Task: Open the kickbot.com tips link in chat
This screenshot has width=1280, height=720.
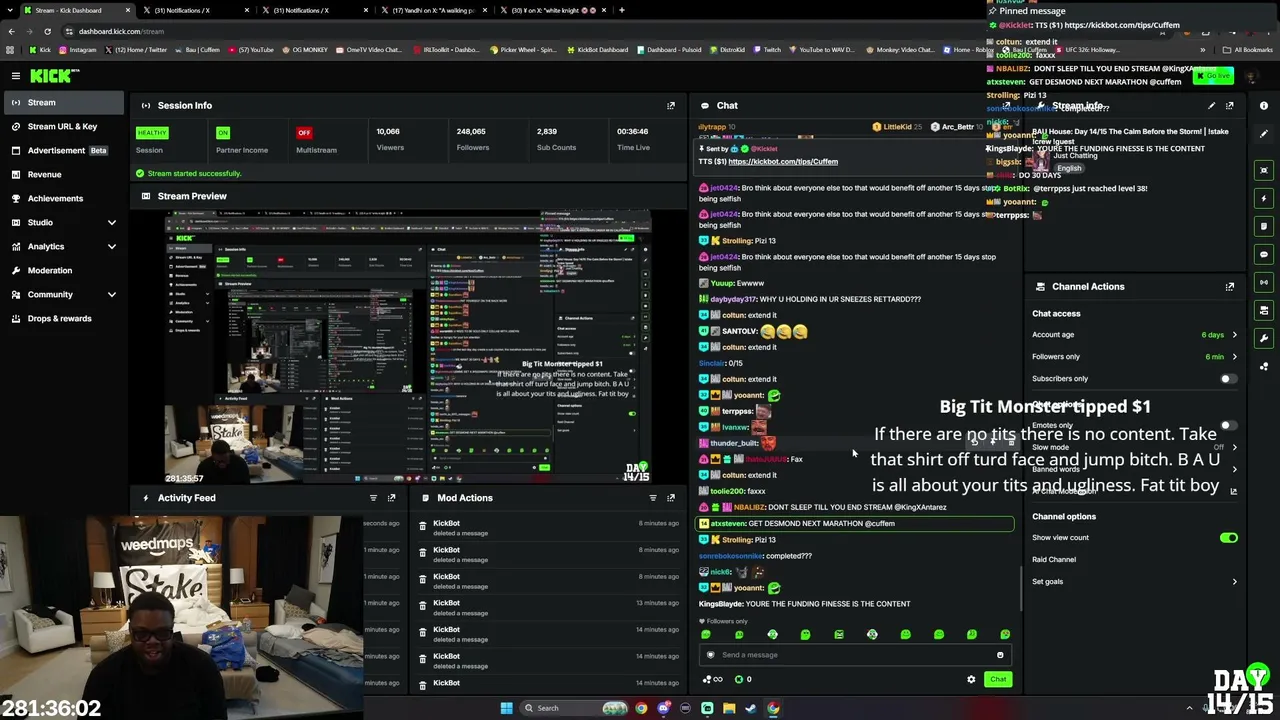Action: pos(783,162)
